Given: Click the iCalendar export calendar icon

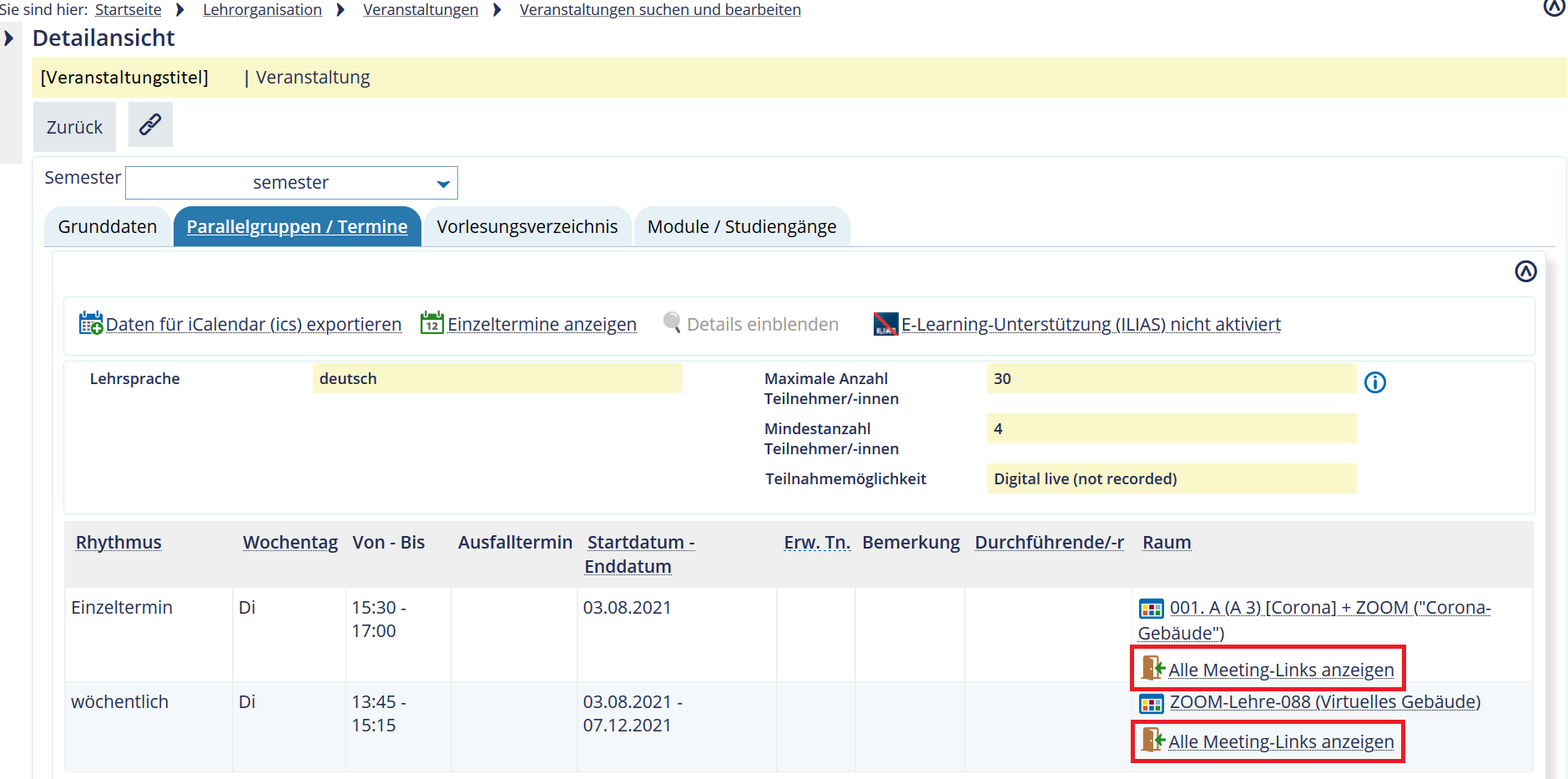Looking at the screenshot, I should [x=90, y=323].
